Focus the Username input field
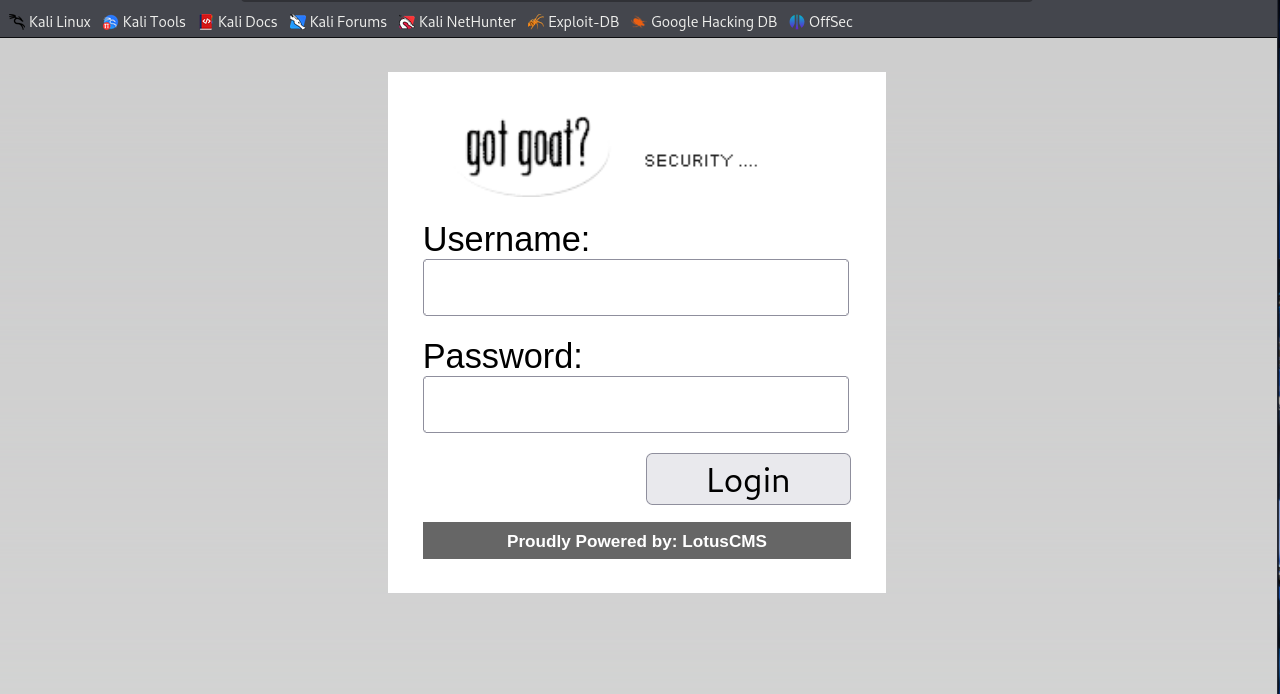The width and height of the screenshot is (1280, 694). pyautogui.click(x=636, y=287)
